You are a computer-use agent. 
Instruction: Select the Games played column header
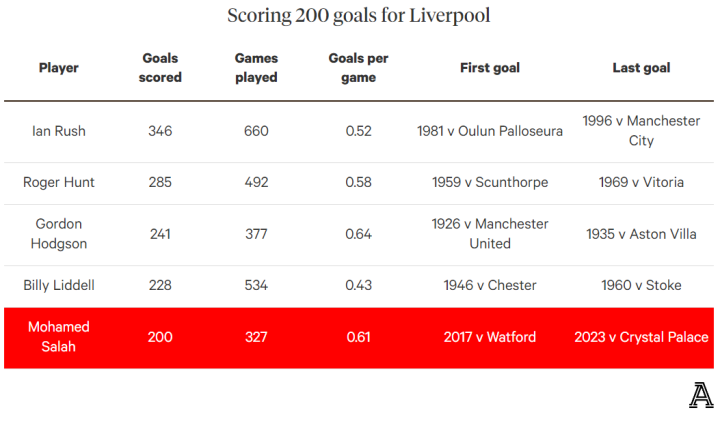(256, 68)
